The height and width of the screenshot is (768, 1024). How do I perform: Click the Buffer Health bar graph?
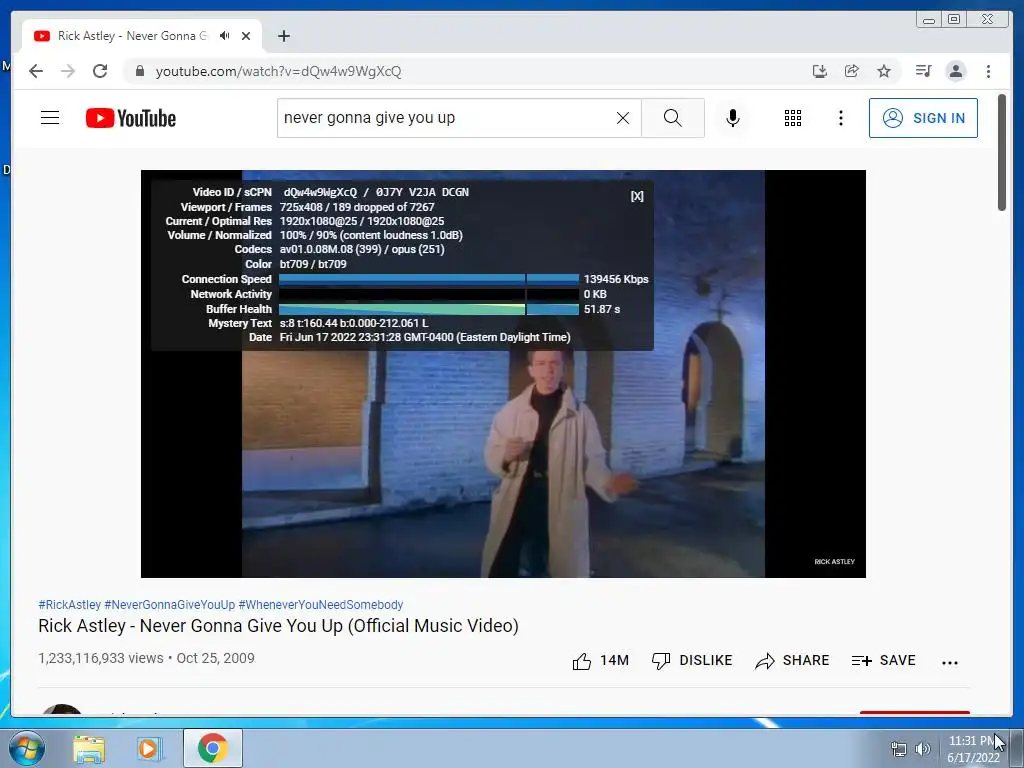click(428, 309)
